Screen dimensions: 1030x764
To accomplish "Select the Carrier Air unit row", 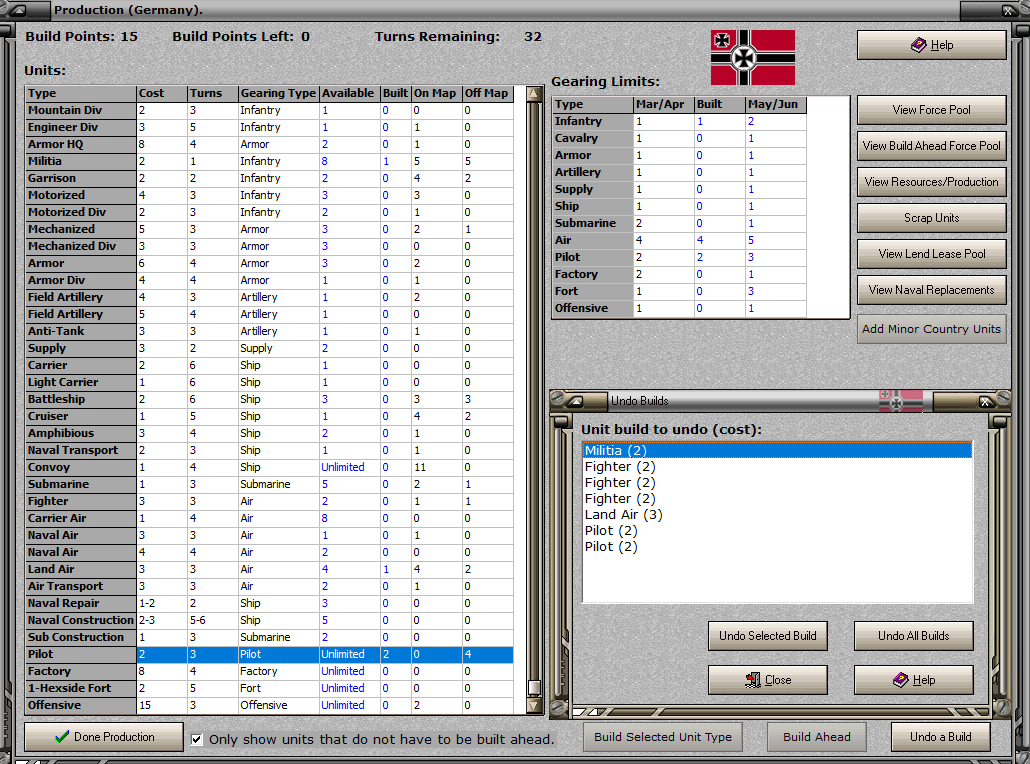I will (x=269, y=518).
